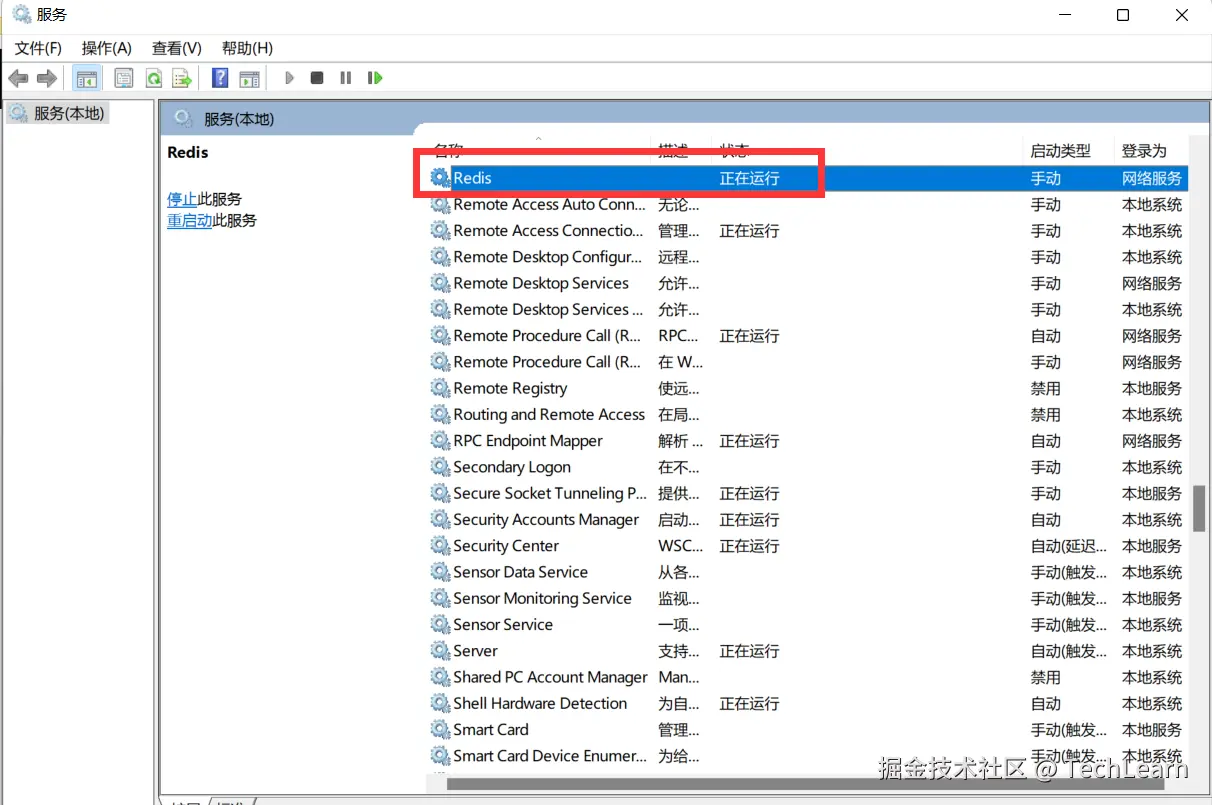Click the vertical scrollbar thumb of list
This screenshot has width=1212, height=805.
click(1199, 508)
